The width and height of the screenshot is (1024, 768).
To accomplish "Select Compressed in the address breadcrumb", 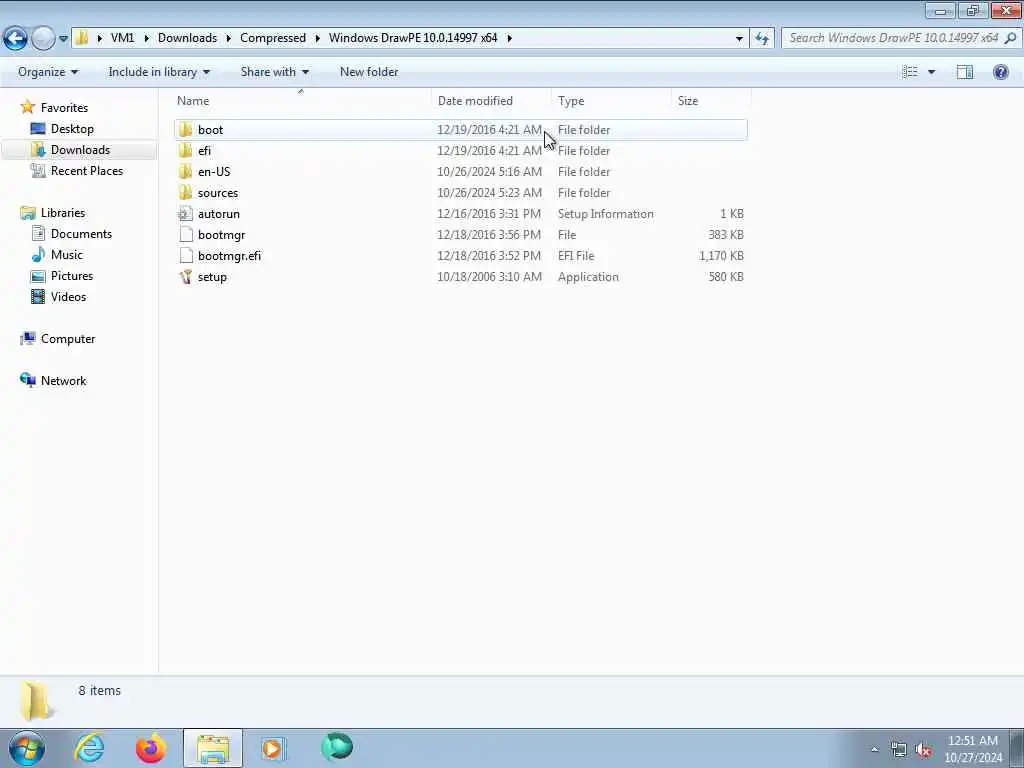I will pyautogui.click(x=273, y=38).
